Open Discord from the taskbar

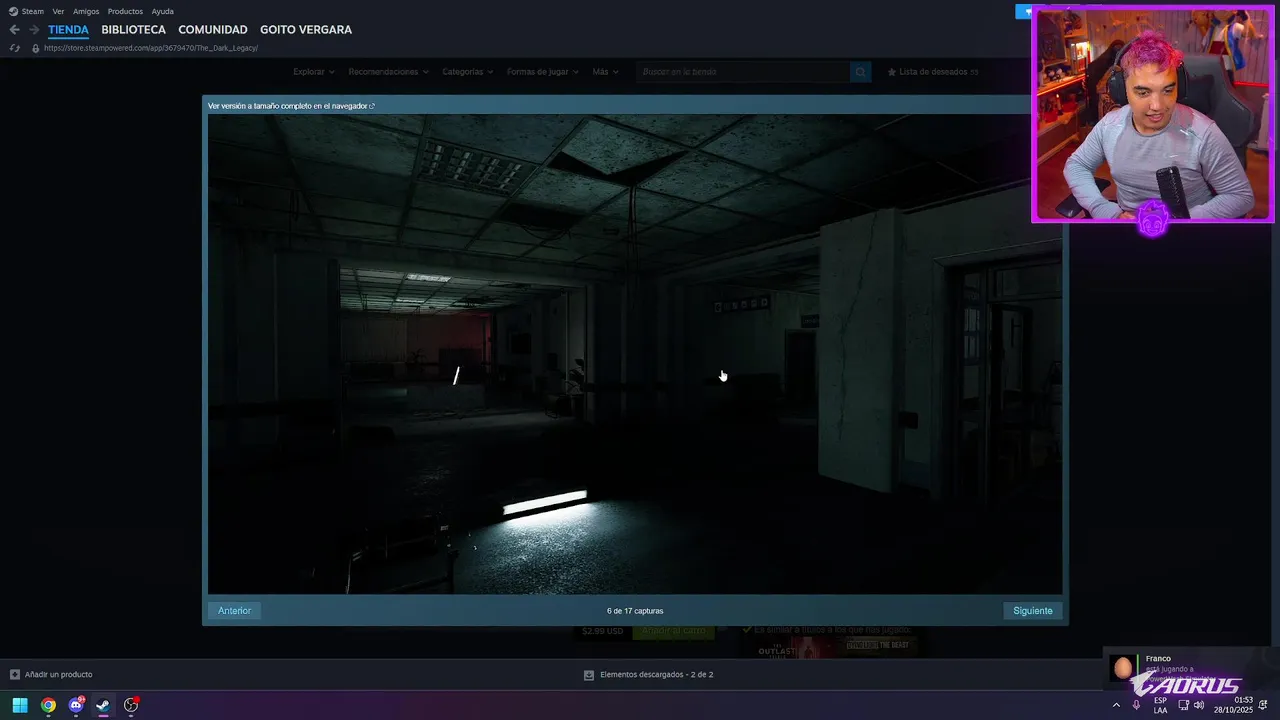point(76,705)
